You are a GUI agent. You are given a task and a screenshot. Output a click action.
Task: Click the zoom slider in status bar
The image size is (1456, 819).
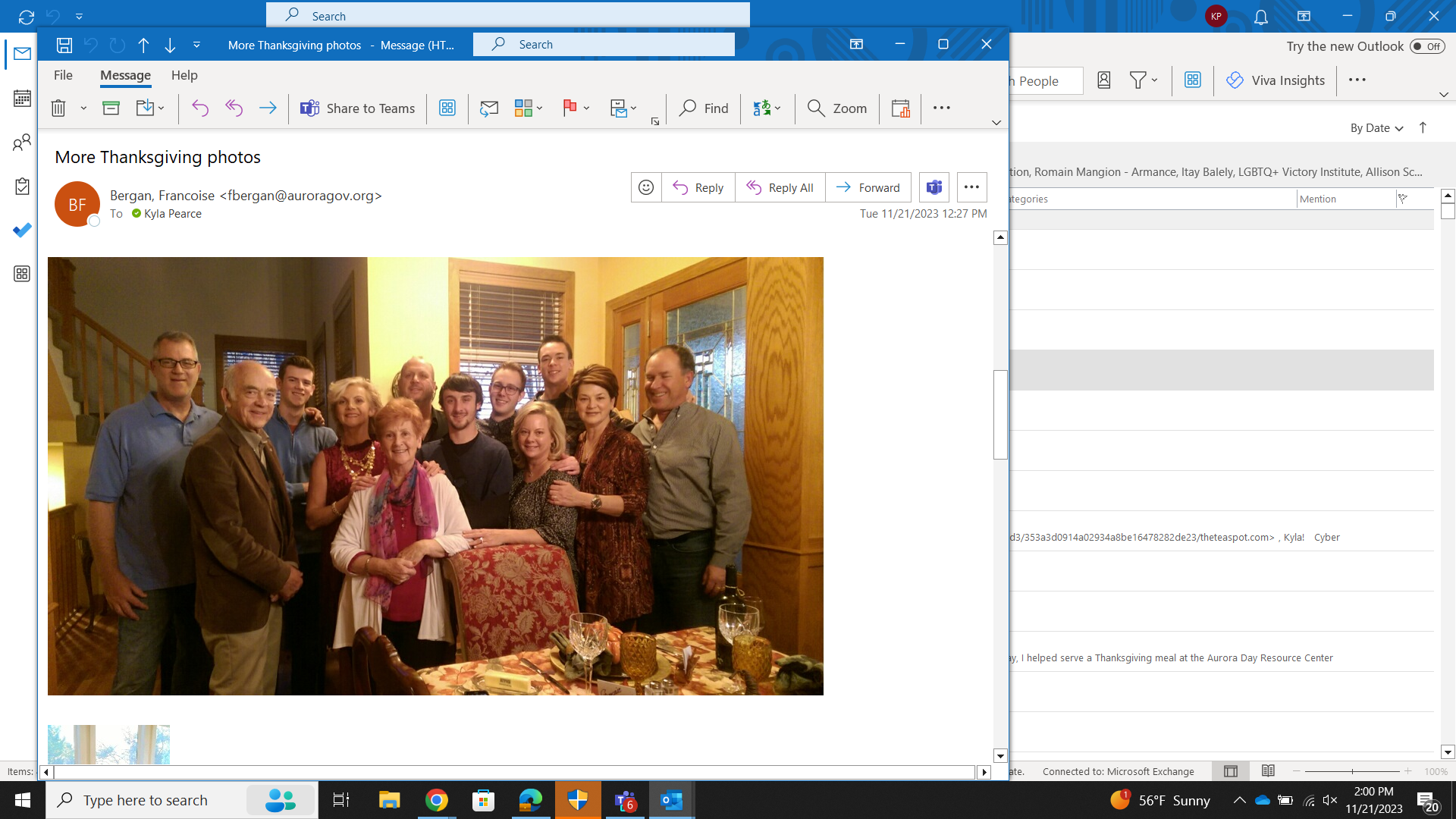(x=1352, y=771)
